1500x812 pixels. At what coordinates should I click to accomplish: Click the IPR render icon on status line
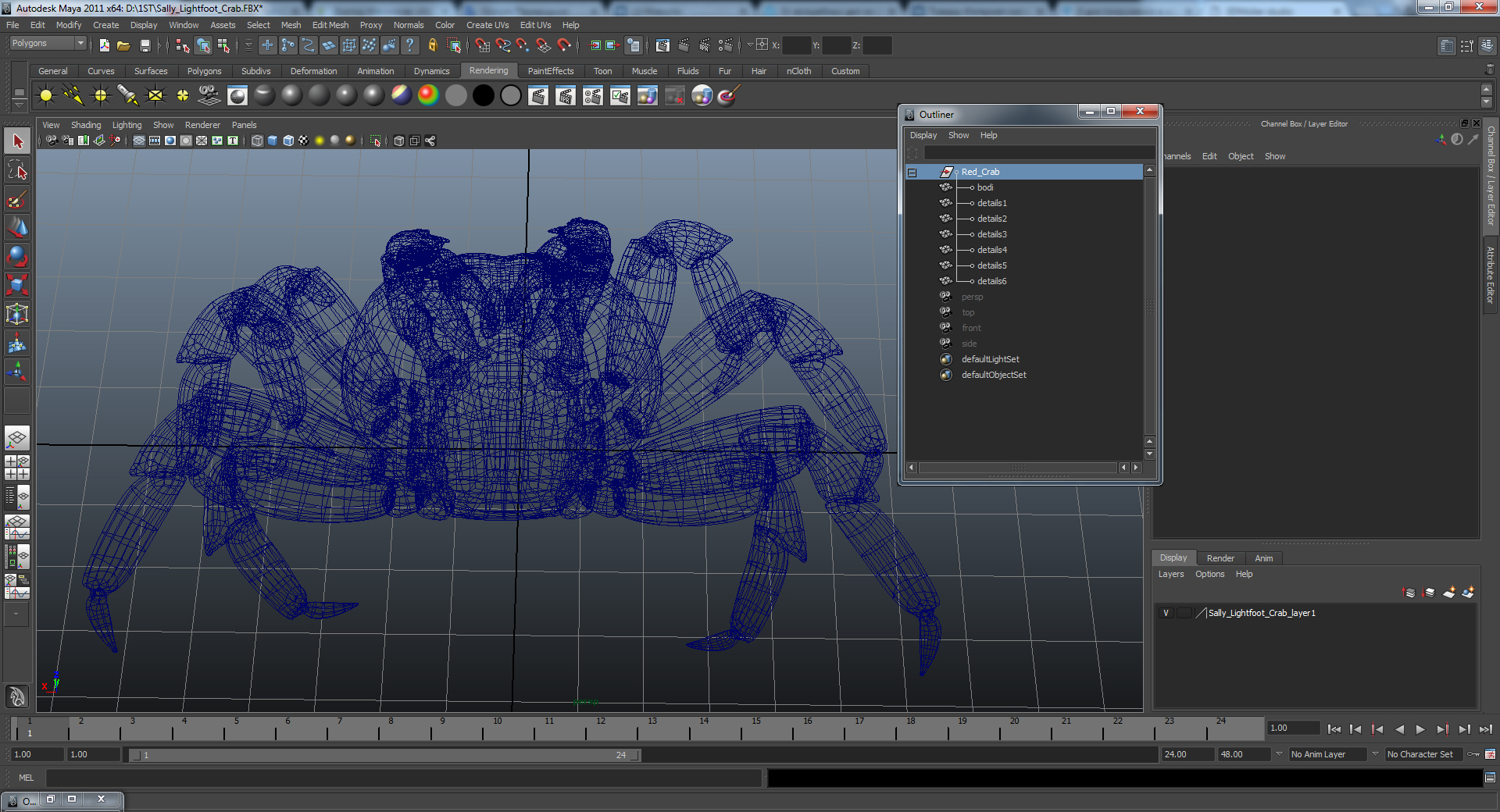705,45
